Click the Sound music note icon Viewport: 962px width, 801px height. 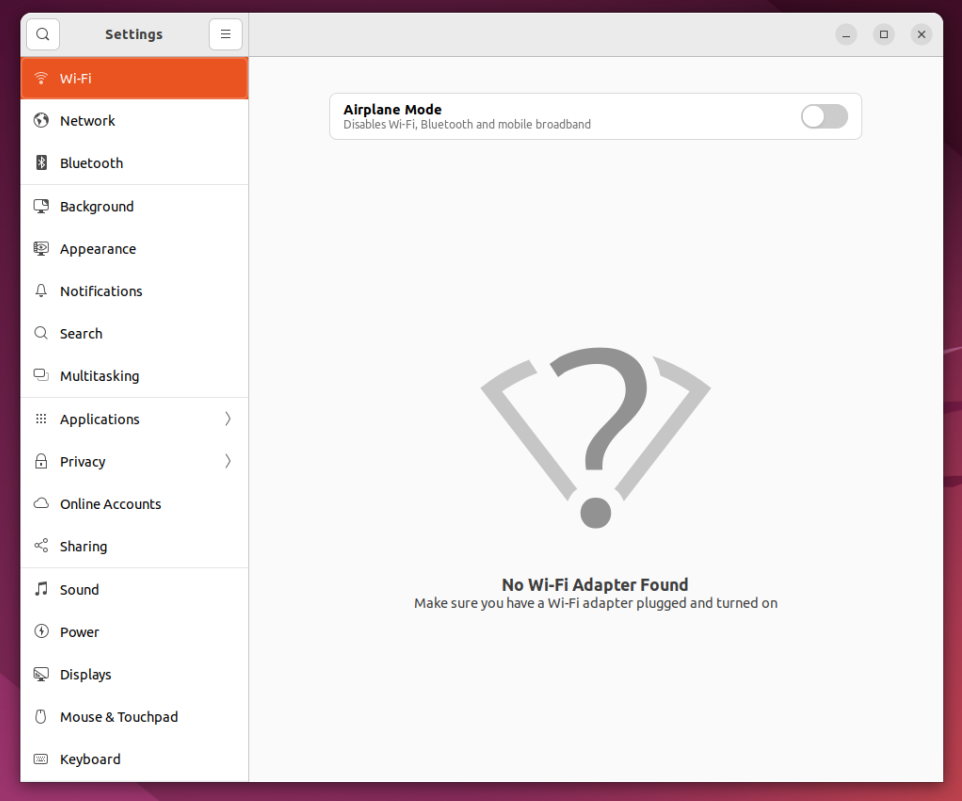(41, 589)
